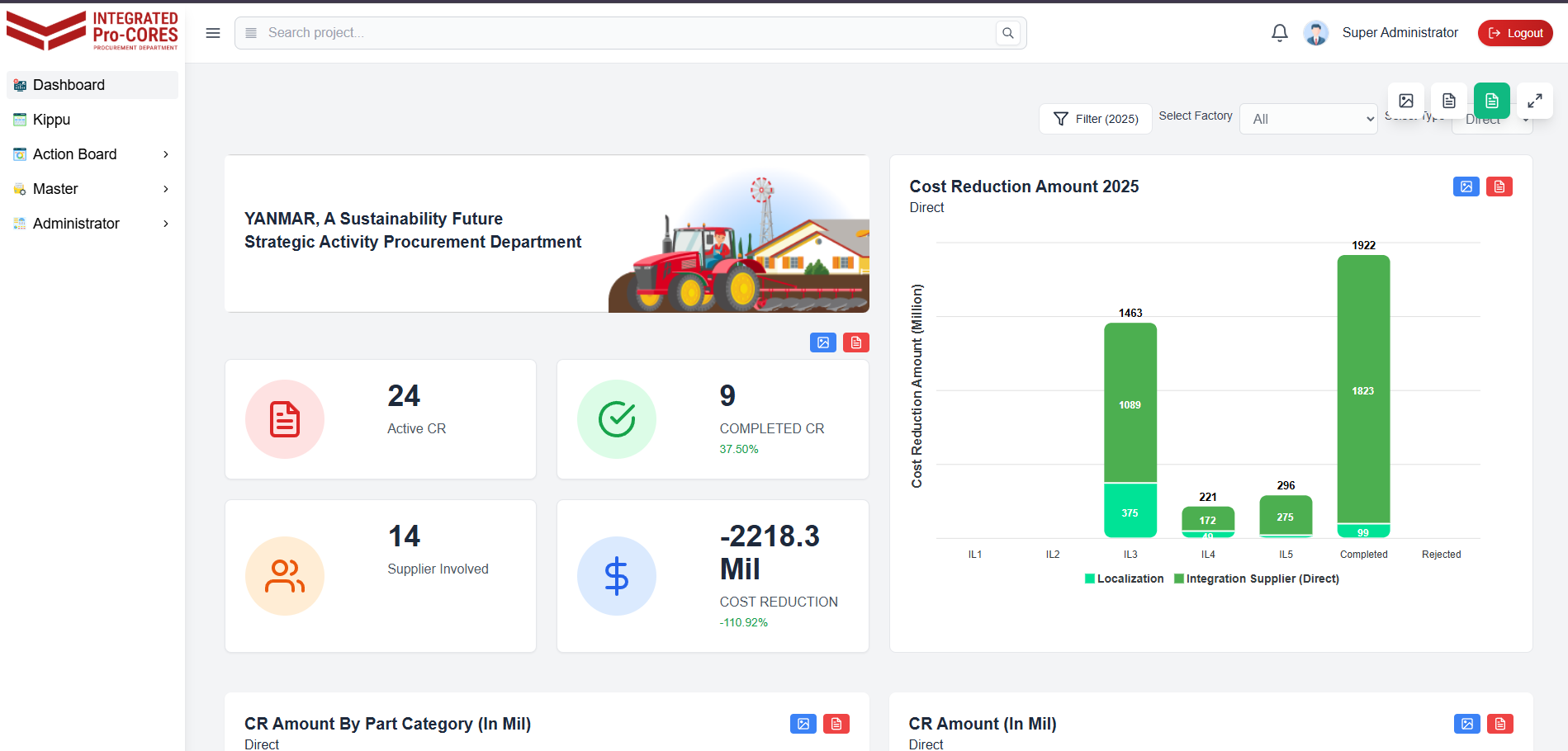
Task: Click the Cost Reduction Amount blue image icon
Action: click(1466, 187)
